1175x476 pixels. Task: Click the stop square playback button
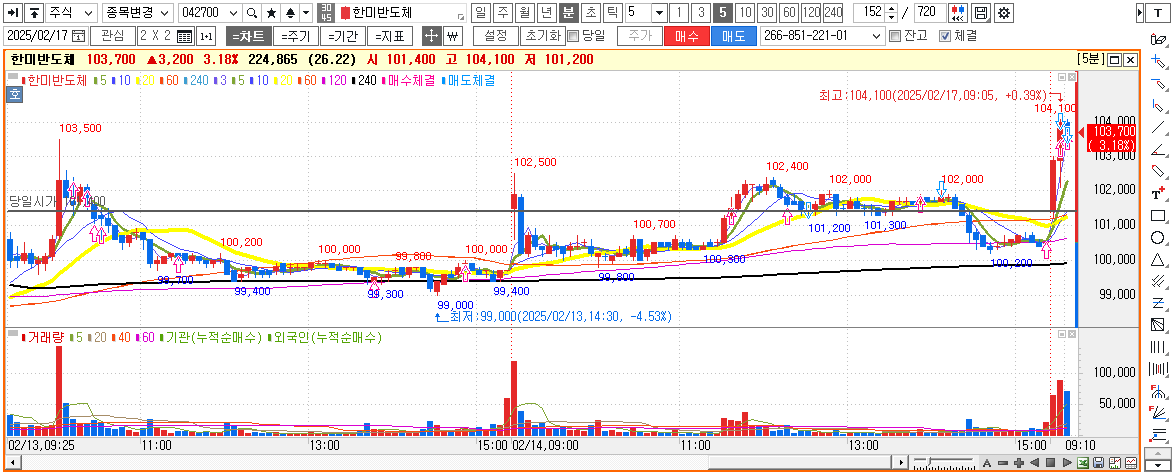click(1051, 463)
